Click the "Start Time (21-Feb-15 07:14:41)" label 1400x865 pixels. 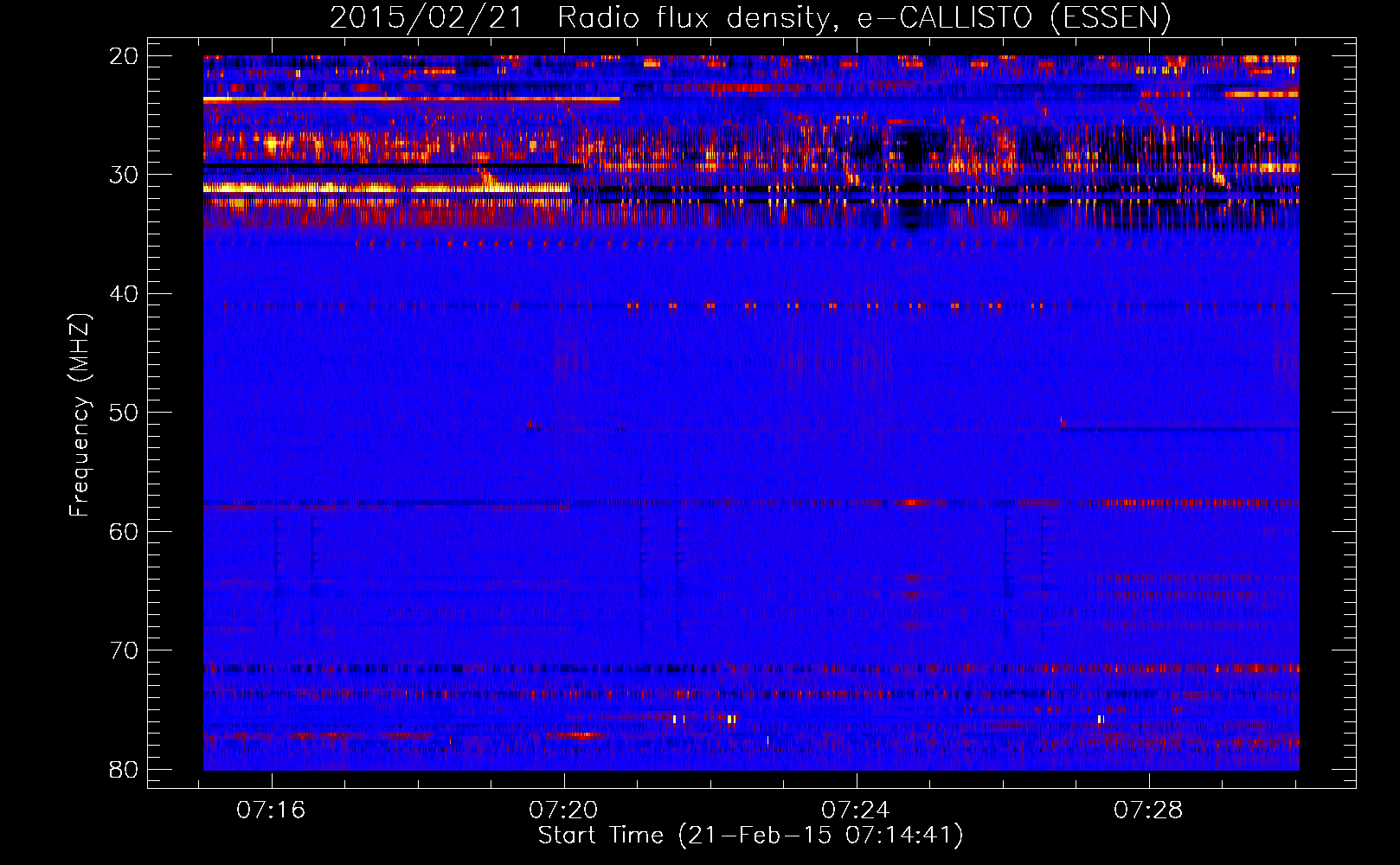click(750, 836)
